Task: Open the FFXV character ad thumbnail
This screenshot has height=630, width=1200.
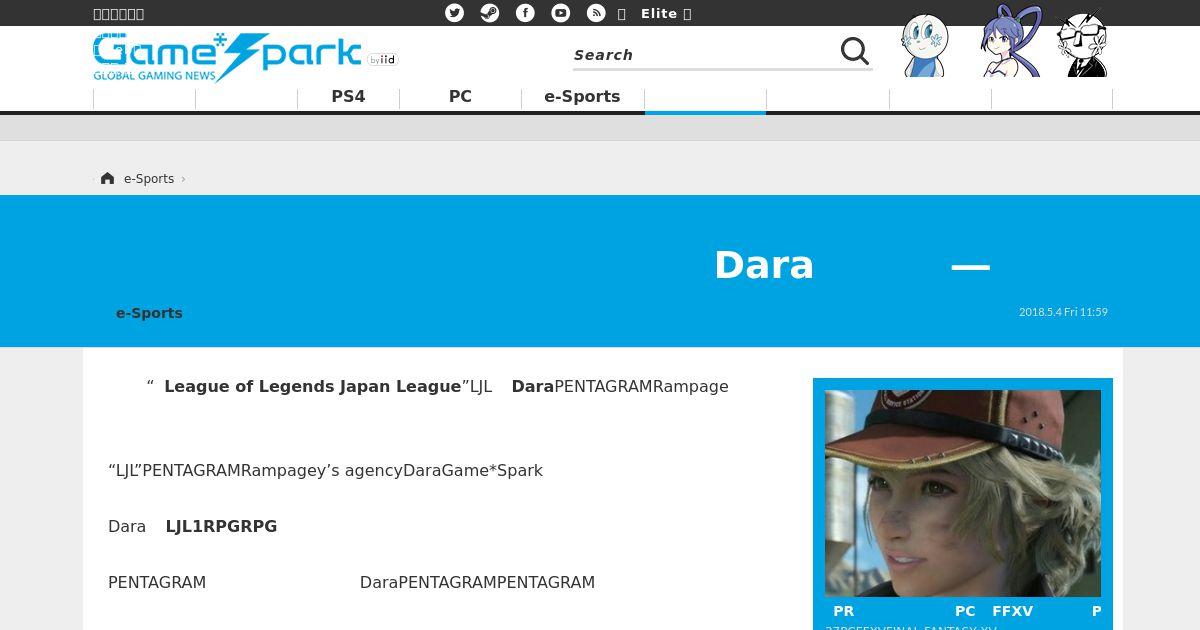Action: [963, 493]
